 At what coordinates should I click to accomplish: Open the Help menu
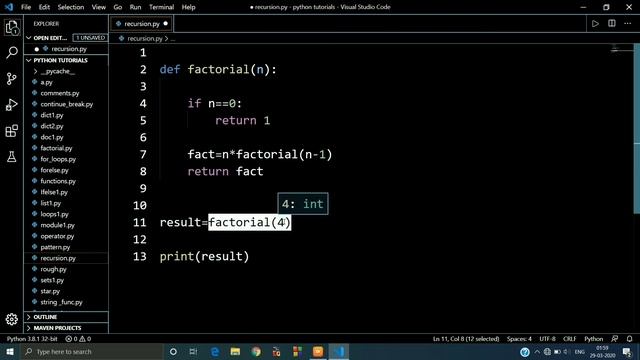pos(188,7)
